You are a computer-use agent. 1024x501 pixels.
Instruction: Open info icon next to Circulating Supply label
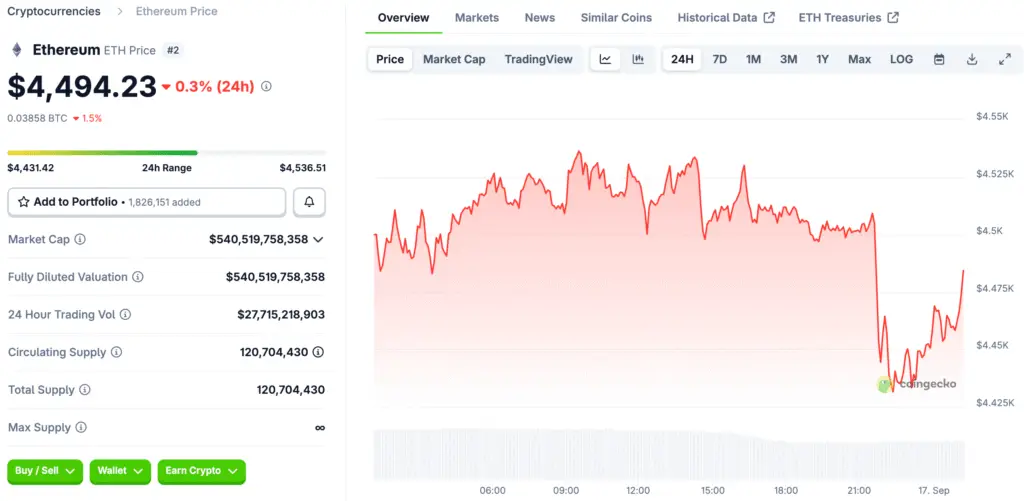point(116,352)
